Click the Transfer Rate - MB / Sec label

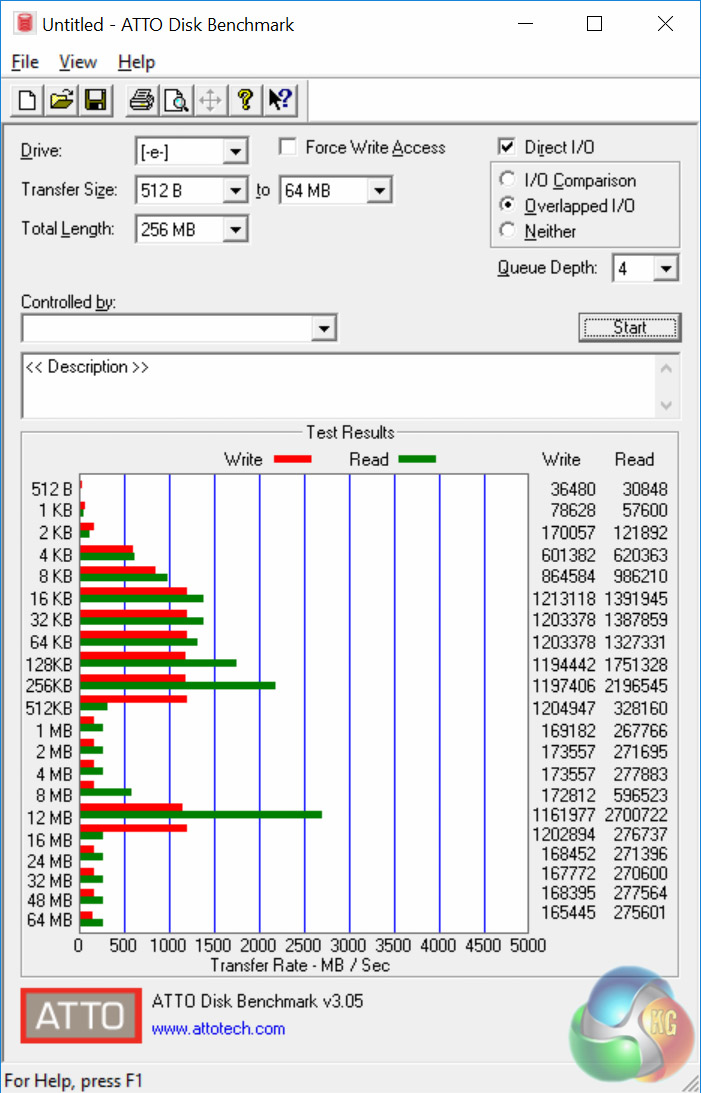[x=300, y=965]
